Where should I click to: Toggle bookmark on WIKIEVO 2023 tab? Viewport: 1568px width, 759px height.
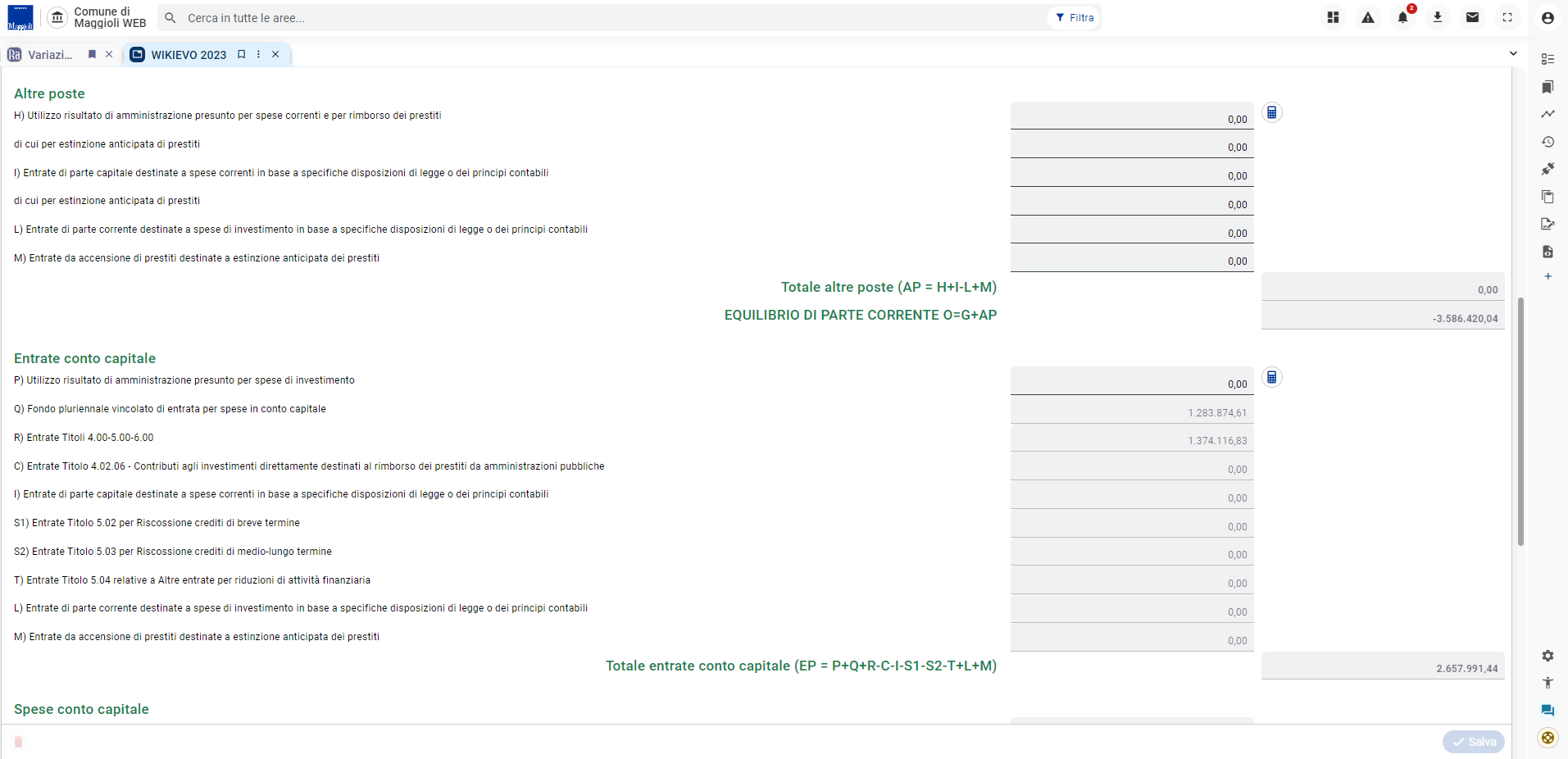[x=242, y=54]
